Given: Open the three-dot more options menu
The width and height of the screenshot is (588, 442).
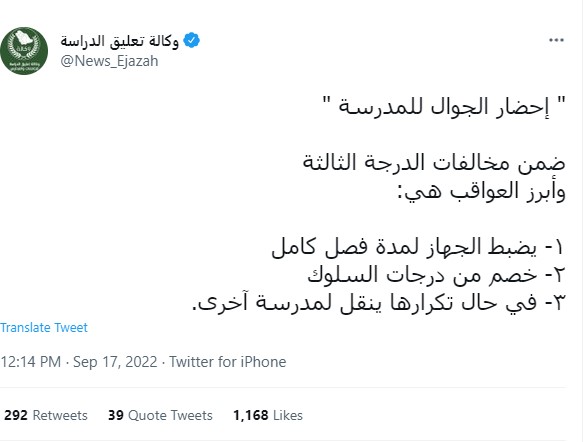Looking at the screenshot, I should 556,40.
